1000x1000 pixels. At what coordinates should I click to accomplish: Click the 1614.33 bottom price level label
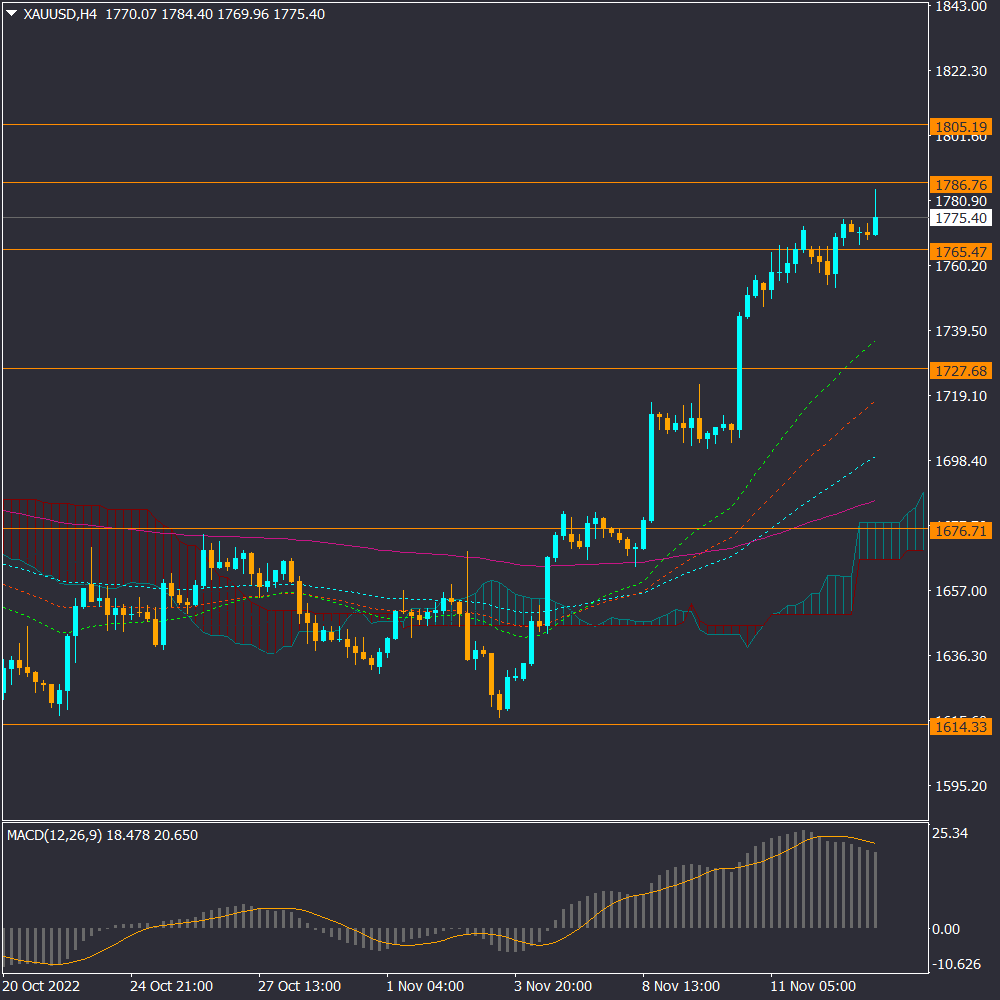pyautogui.click(x=960, y=726)
